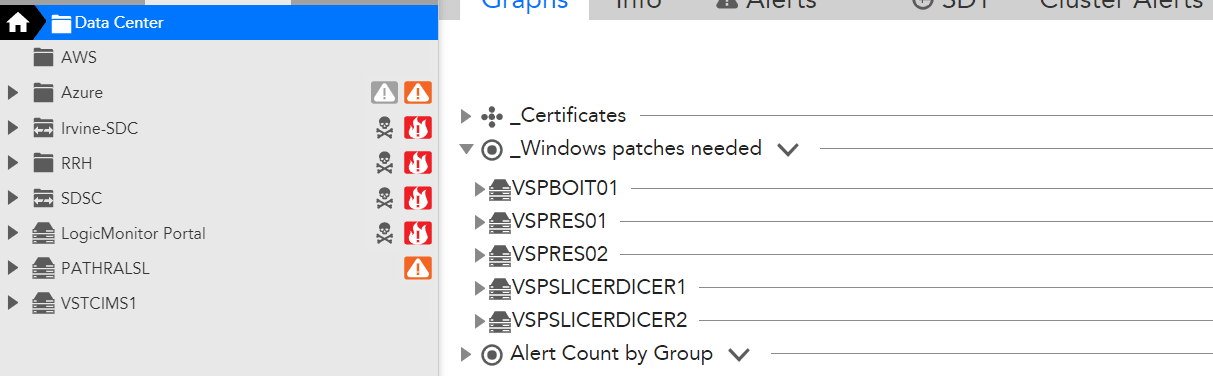
Task: Click LogicMonitor Portal skull icon
Action: point(384,233)
